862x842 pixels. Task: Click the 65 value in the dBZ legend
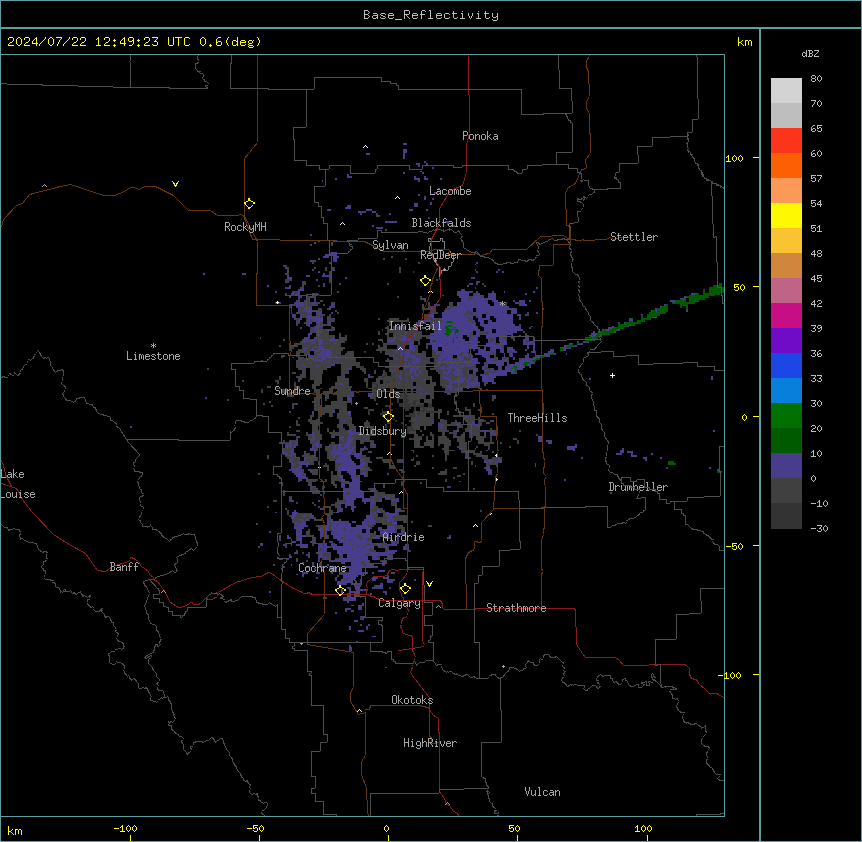(816, 129)
